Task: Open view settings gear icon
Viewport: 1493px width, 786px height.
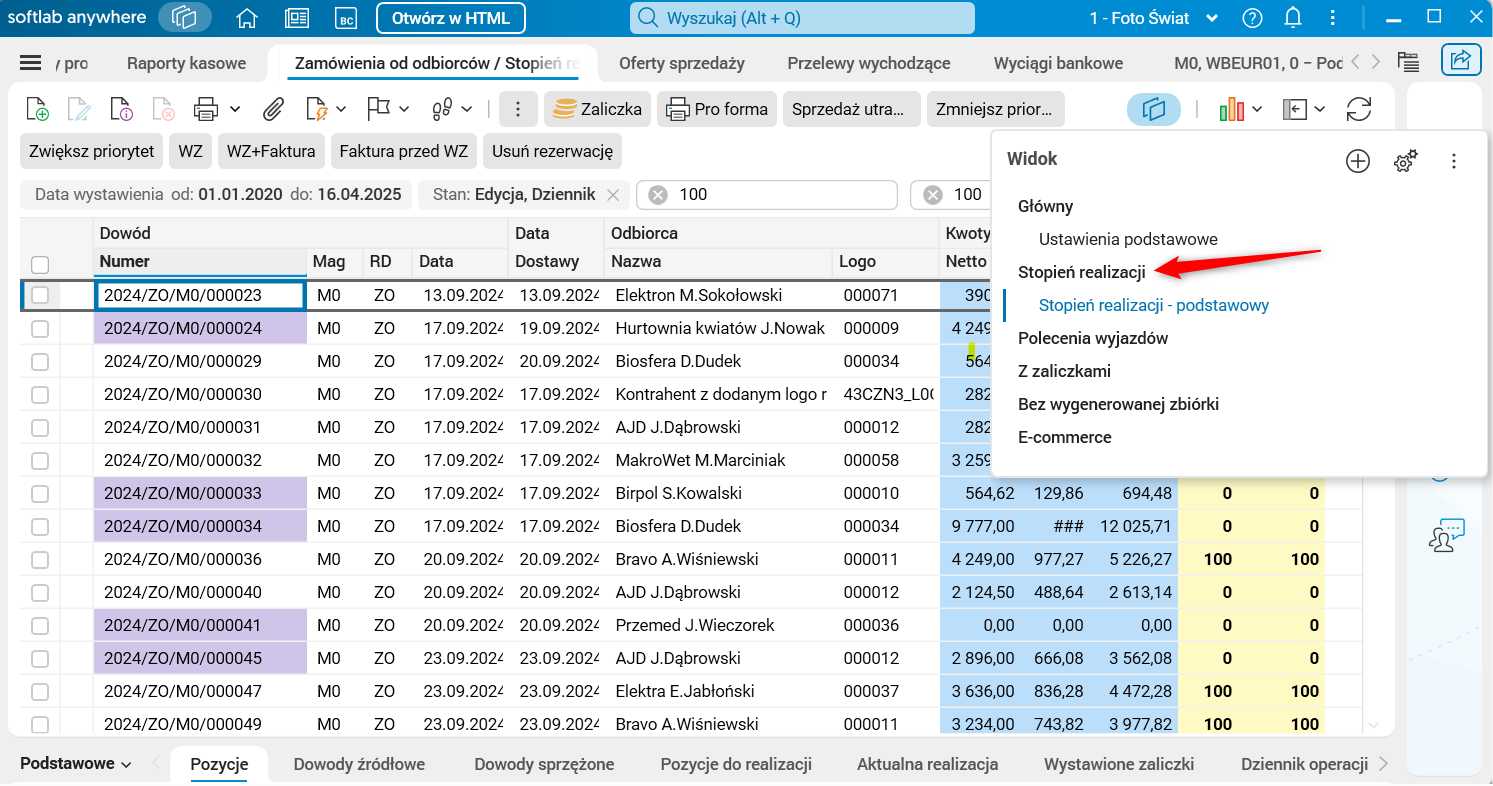Action: [x=1406, y=160]
